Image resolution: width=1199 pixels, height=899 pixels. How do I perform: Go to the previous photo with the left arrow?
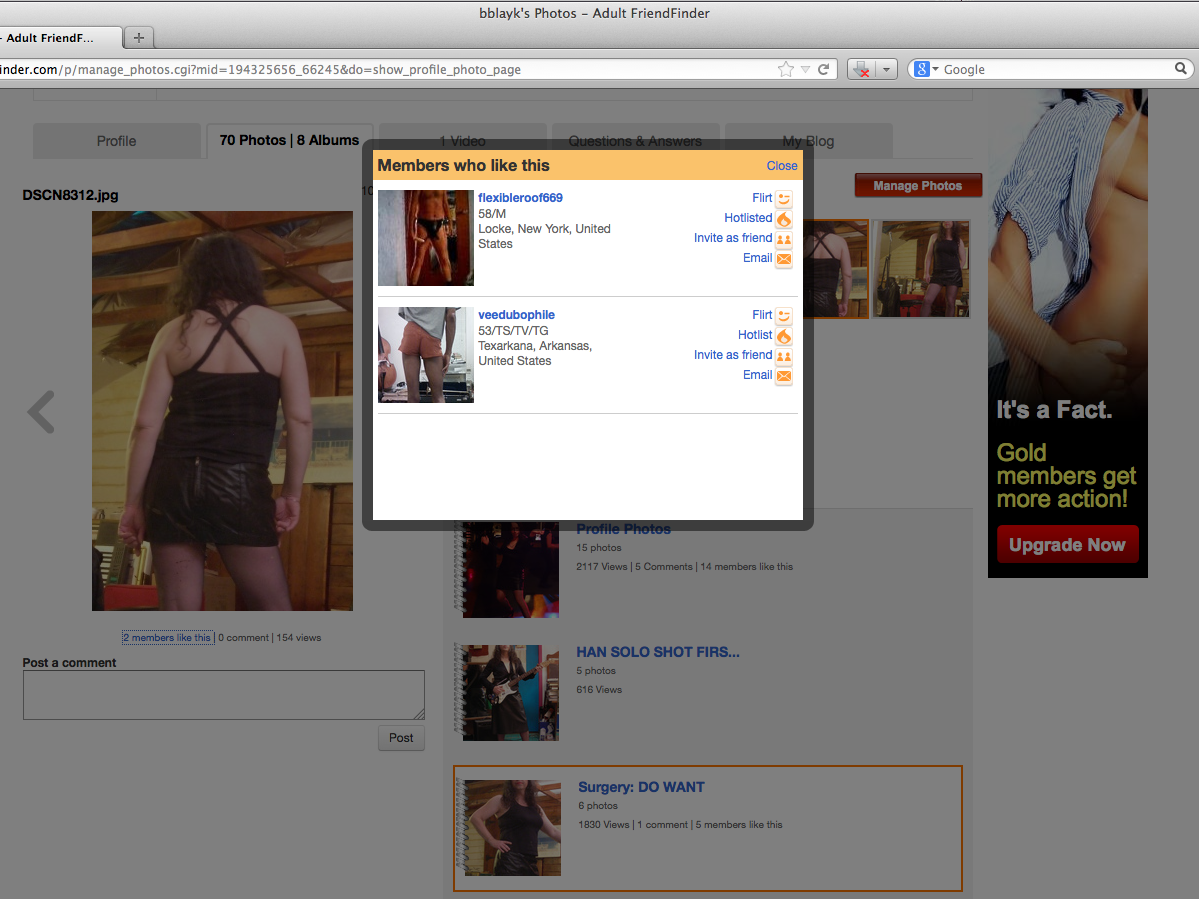tap(40, 411)
